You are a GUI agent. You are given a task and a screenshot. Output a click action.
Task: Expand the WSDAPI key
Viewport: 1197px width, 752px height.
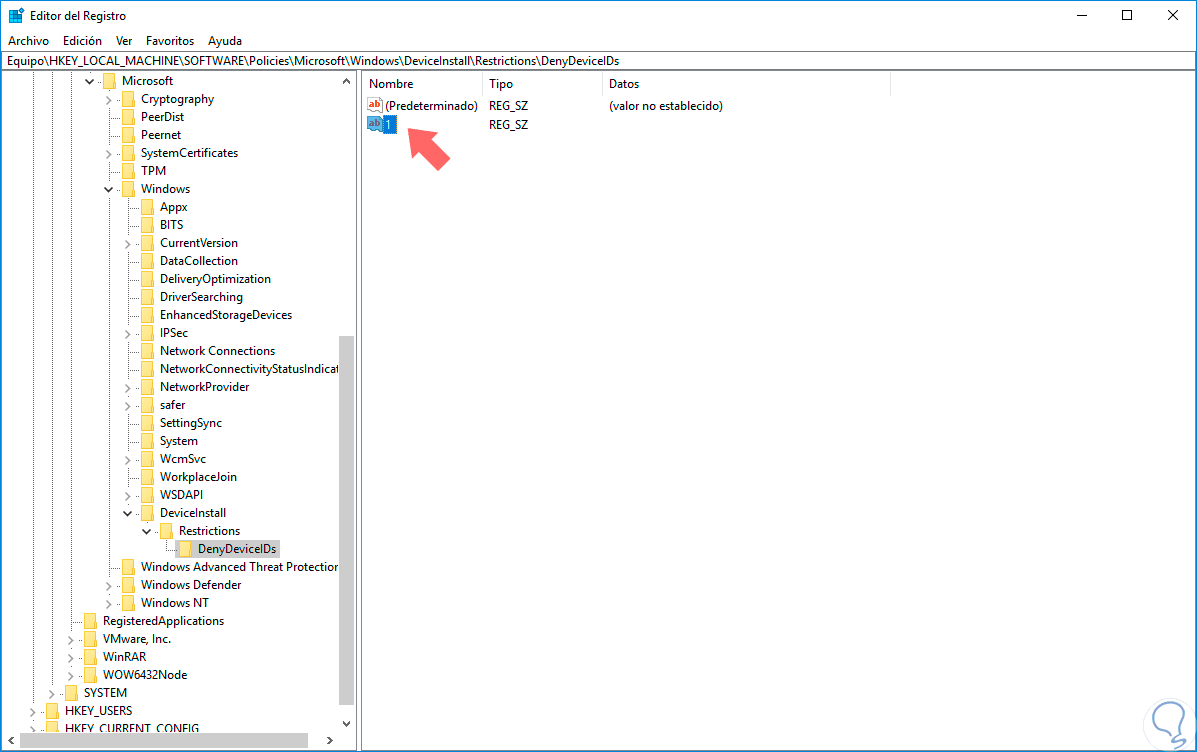127,496
